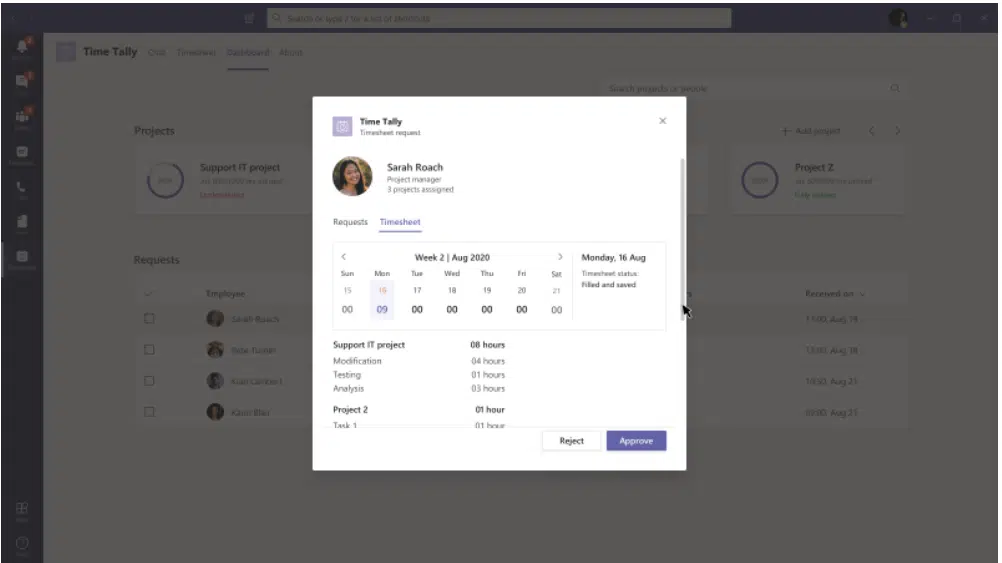Show next projects with right chevron

tap(898, 131)
